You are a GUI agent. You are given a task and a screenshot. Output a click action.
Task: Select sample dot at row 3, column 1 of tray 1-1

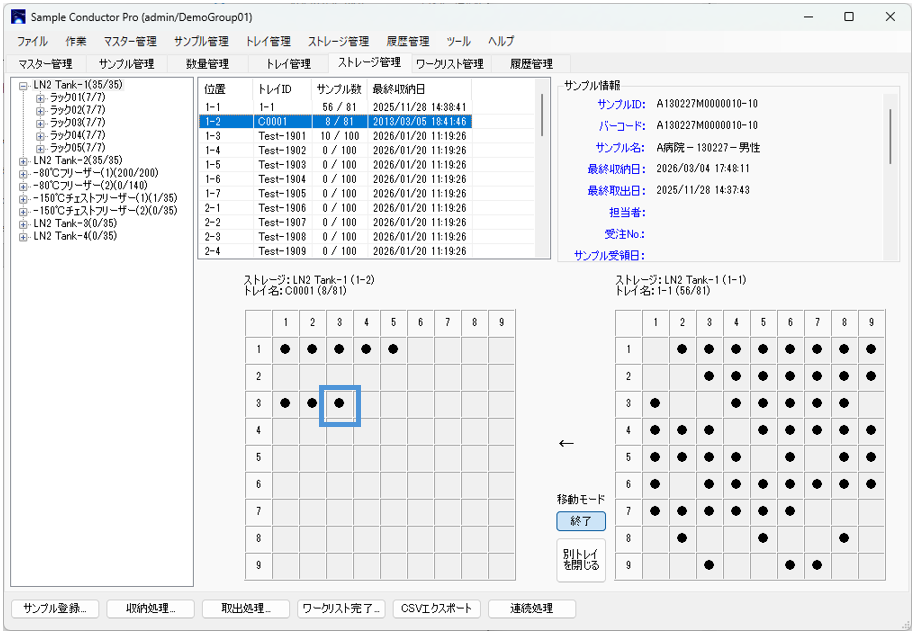point(655,403)
